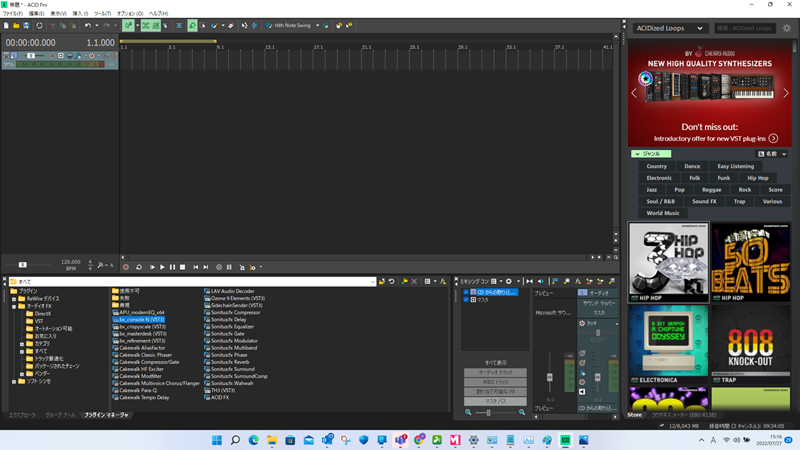Screen dimensions: 800x450
Task: Click the track FX icon on the mixer channel
Action: click(x=582, y=372)
